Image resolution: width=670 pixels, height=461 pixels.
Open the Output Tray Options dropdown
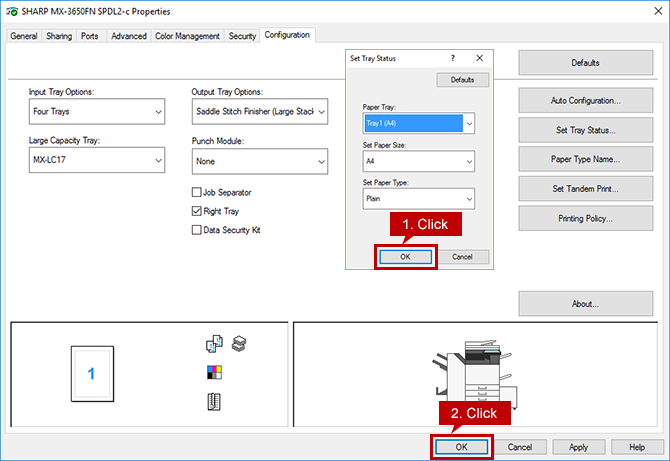coord(260,112)
